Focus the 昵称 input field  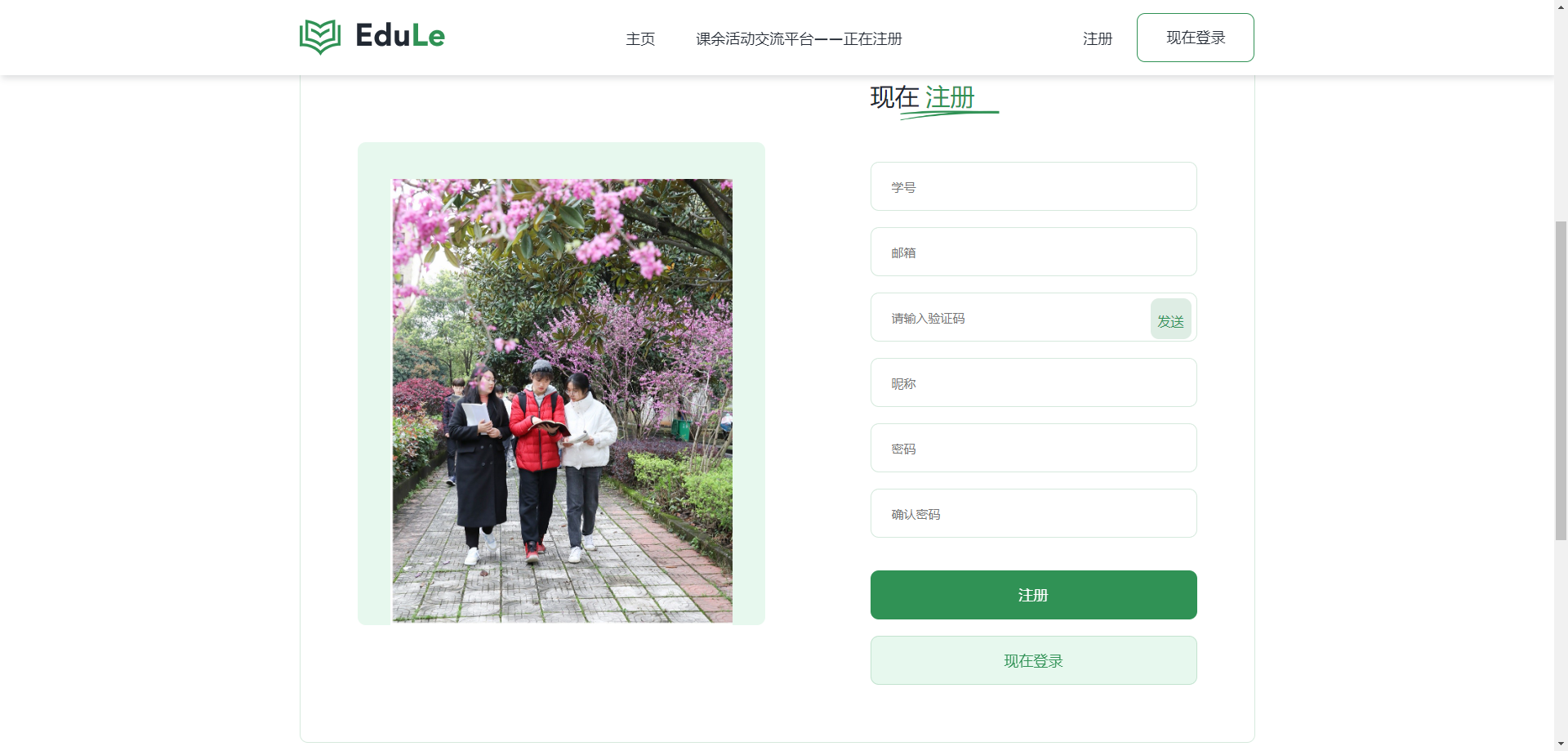click(1034, 382)
